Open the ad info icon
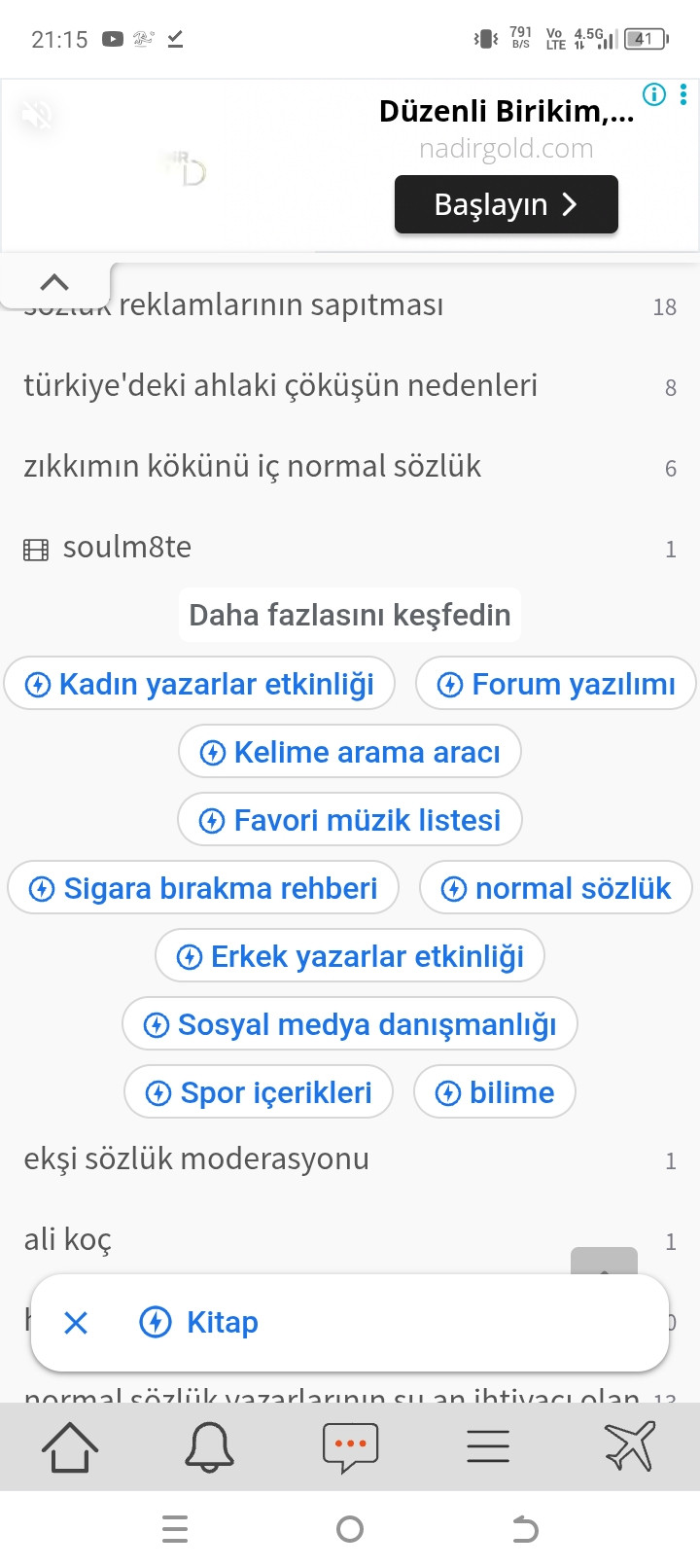 tap(654, 94)
